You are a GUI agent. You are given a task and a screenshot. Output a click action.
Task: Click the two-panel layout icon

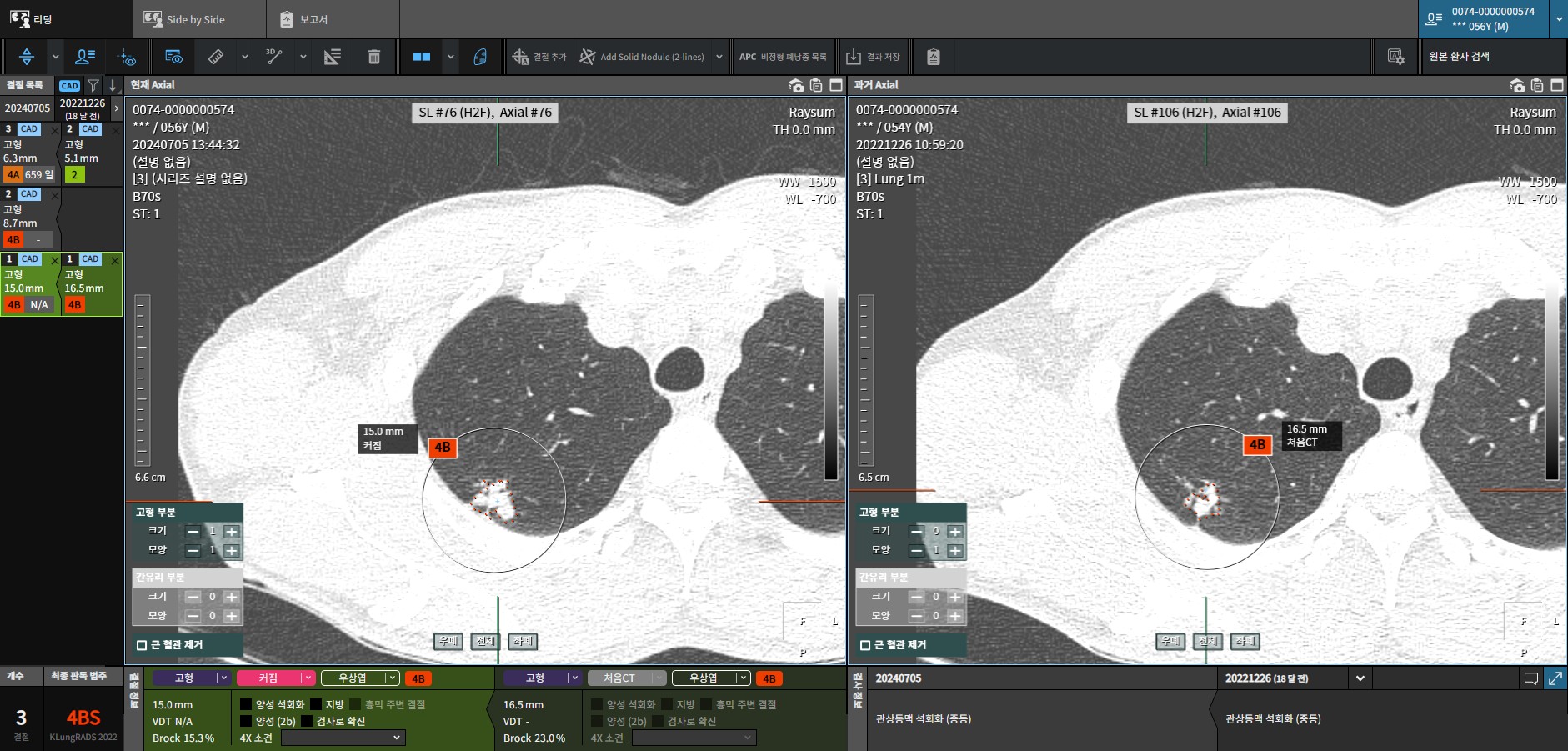click(x=422, y=57)
